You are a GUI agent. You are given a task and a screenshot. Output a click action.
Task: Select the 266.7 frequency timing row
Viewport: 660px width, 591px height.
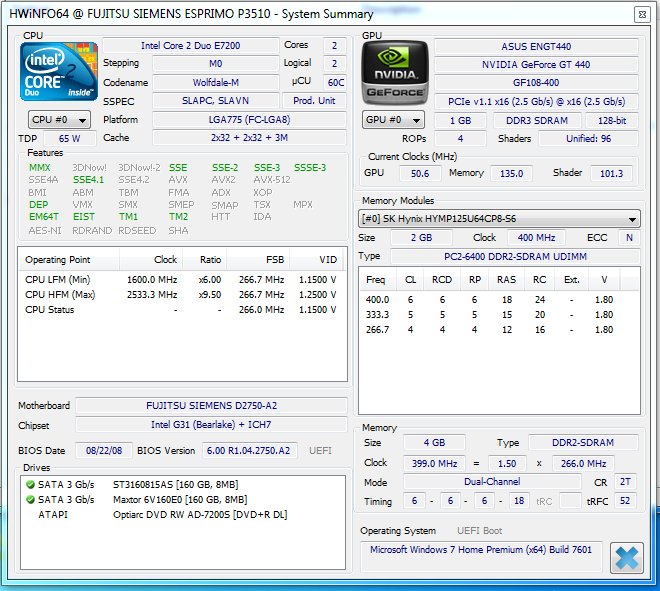click(499, 330)
